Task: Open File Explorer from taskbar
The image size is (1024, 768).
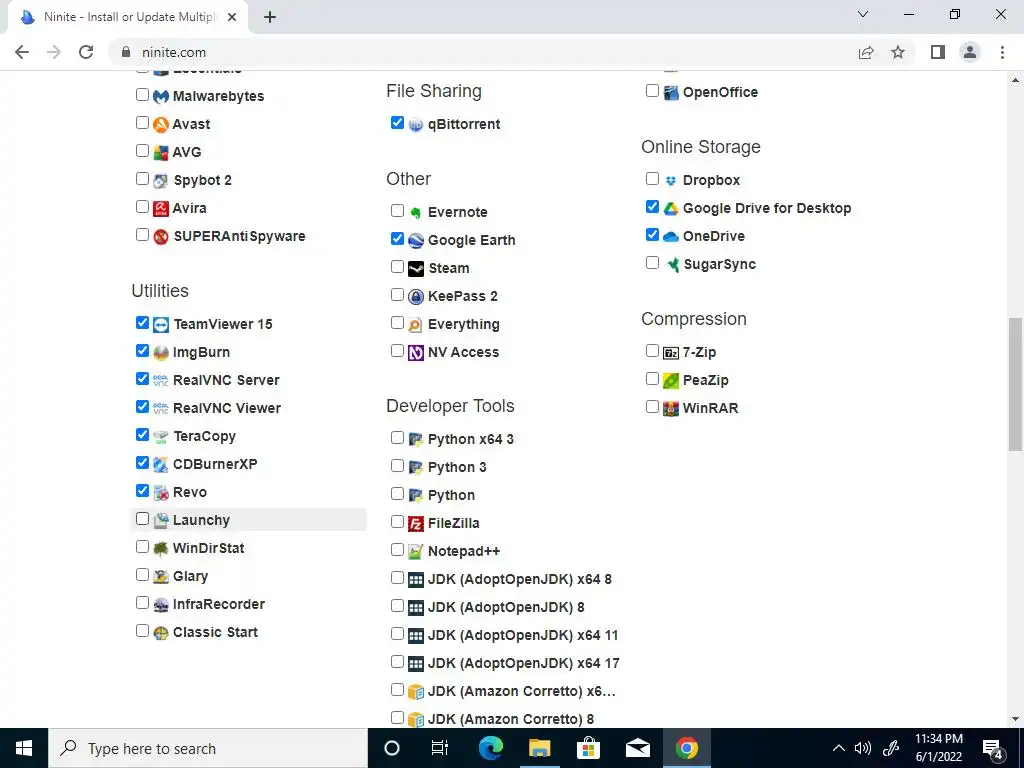Action: [539, 748]
